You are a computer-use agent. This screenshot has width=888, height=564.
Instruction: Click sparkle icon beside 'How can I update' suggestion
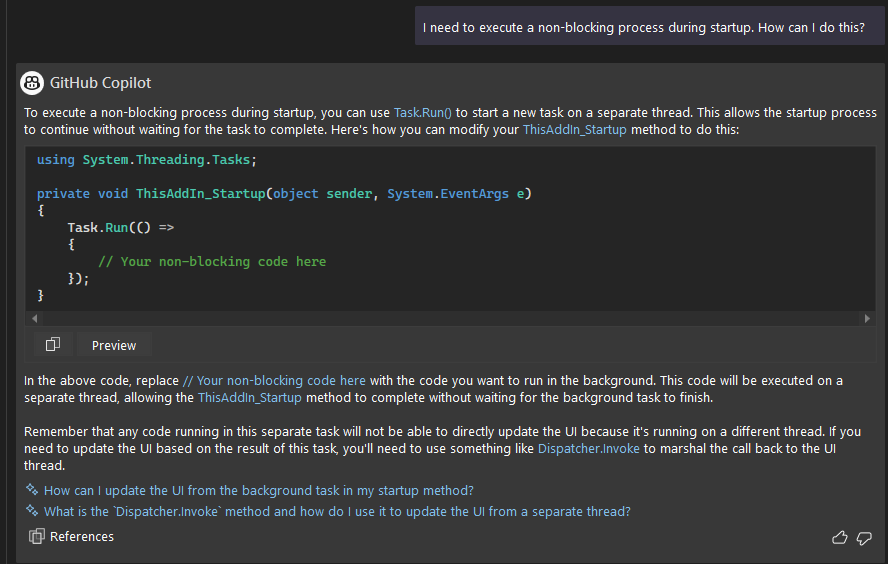point(32,489)
